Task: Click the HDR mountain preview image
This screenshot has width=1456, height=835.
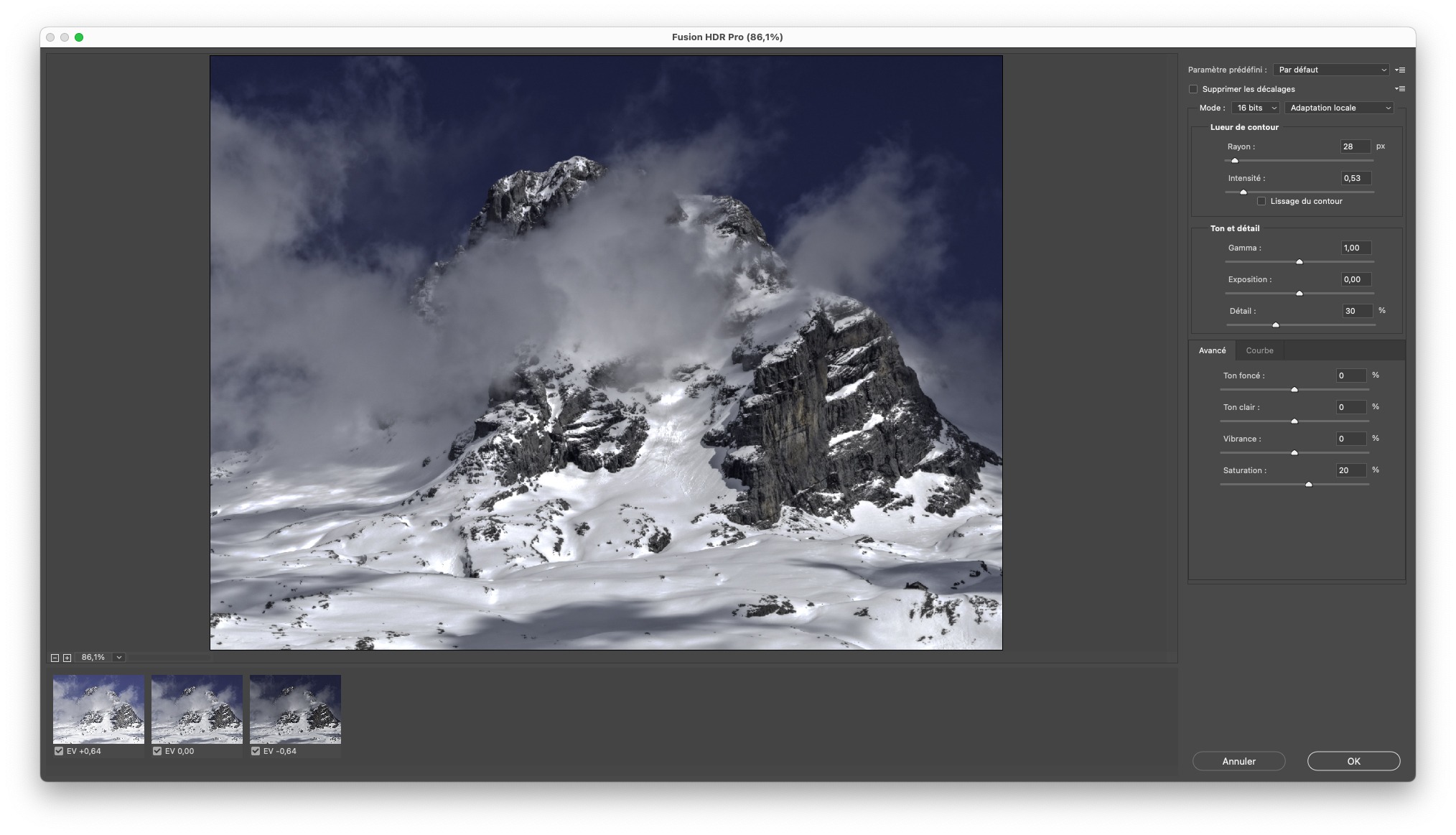Action: (606, 353)
